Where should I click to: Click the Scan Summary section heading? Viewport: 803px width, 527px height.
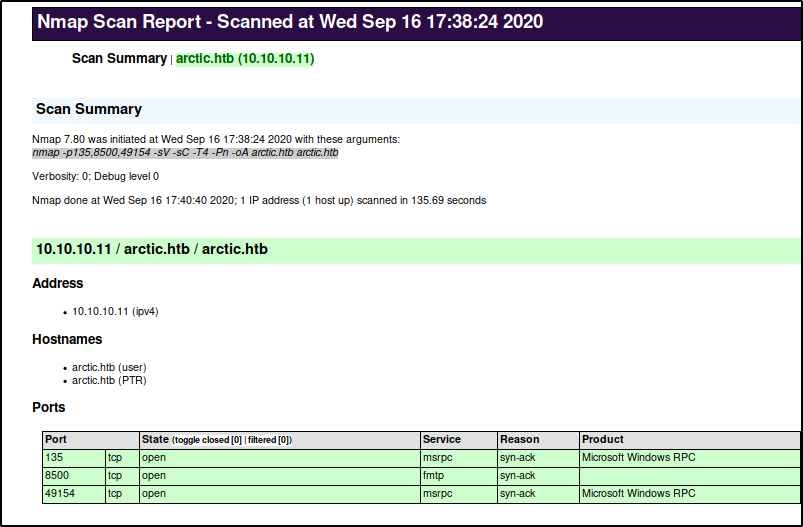click(x=89, y=109)
